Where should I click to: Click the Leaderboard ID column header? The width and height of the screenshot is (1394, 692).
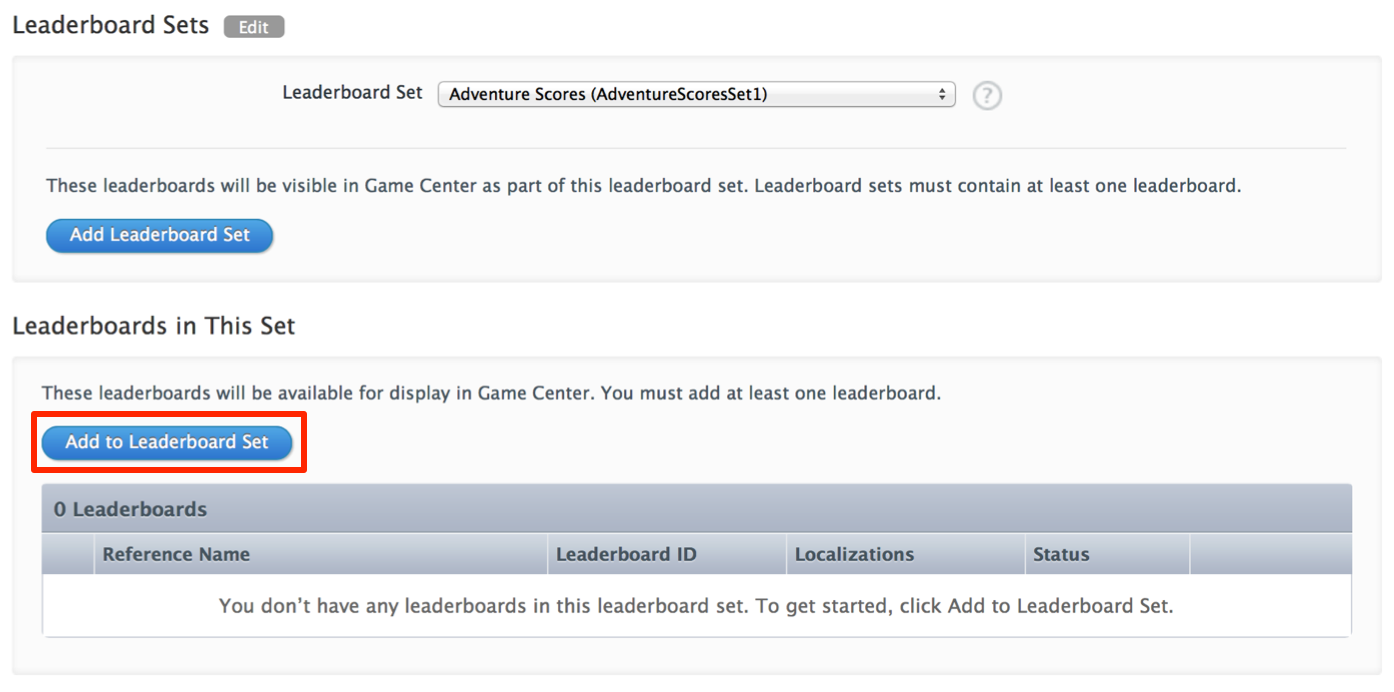tap(626, 554)
